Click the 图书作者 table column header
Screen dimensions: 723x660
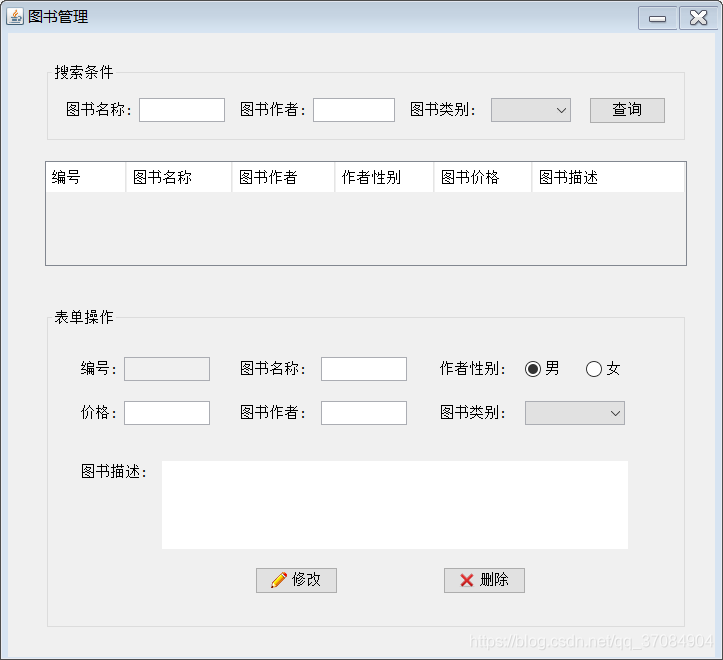coord(283,177)
